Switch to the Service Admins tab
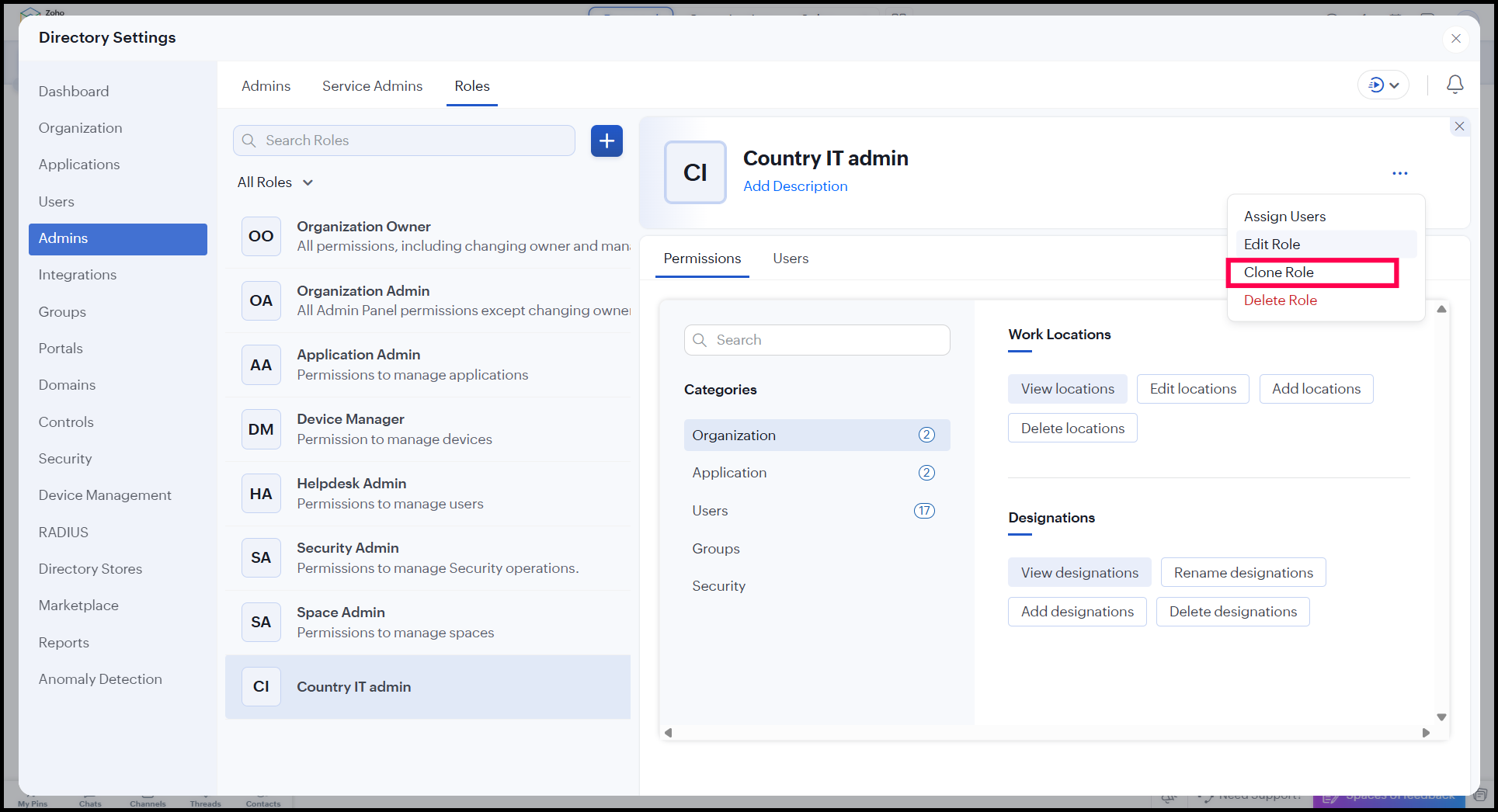 [x=372, y=86]
